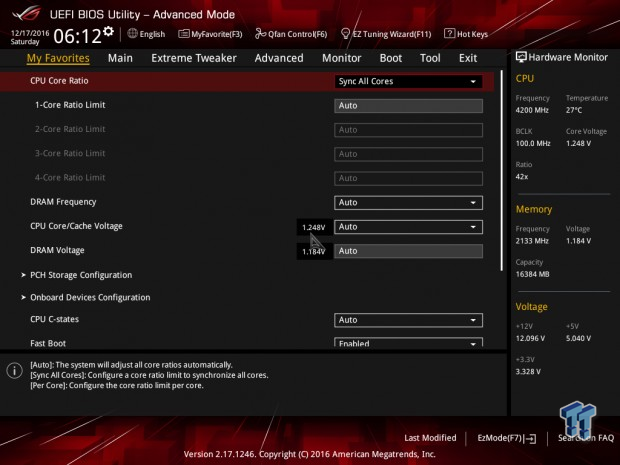Click the Fast Boot label
Viewport: 620px width, 465px height.
pyautogui.click(x=48, y=343)
